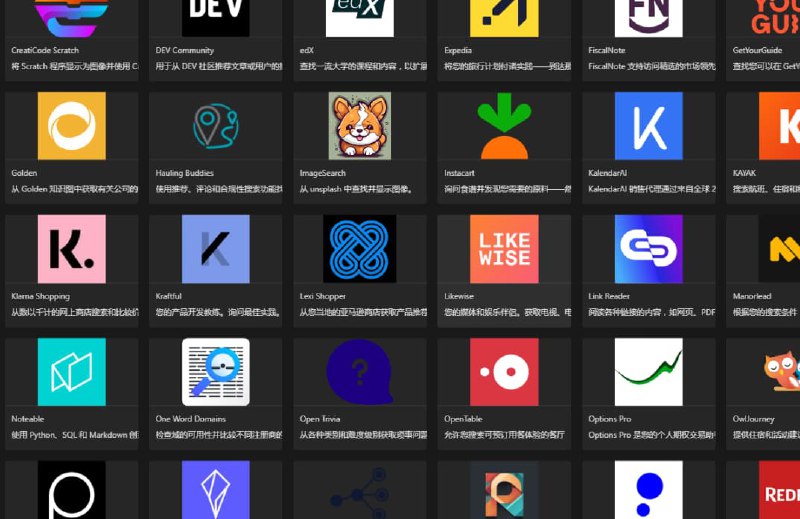
Task: Click the edX plugin name text
Action: coord(306,50)
